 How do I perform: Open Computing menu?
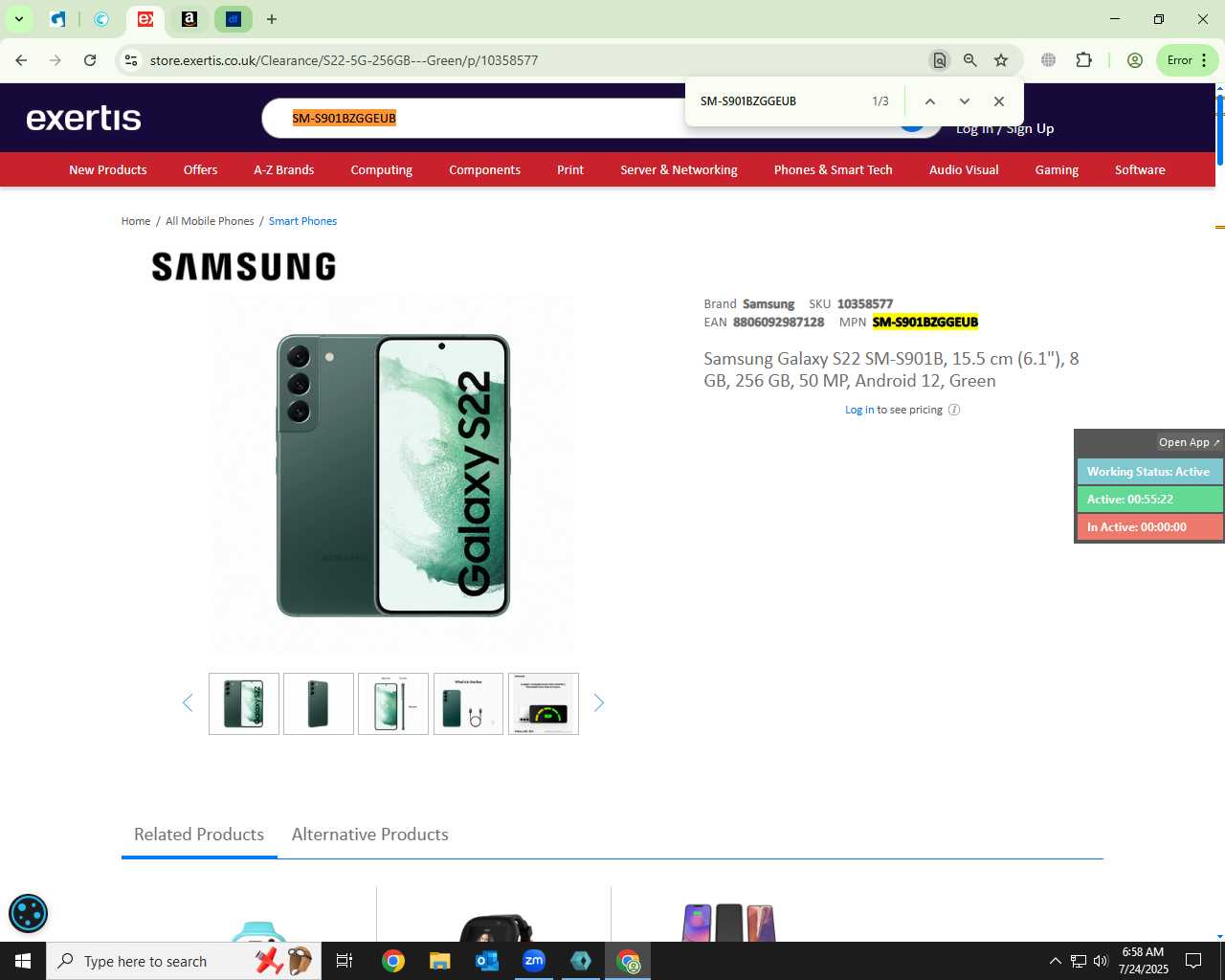click(x=382, y=169)
